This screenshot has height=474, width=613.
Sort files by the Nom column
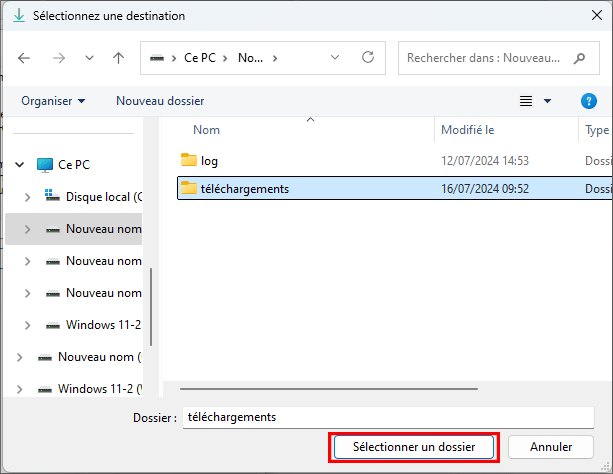(206, 130)
